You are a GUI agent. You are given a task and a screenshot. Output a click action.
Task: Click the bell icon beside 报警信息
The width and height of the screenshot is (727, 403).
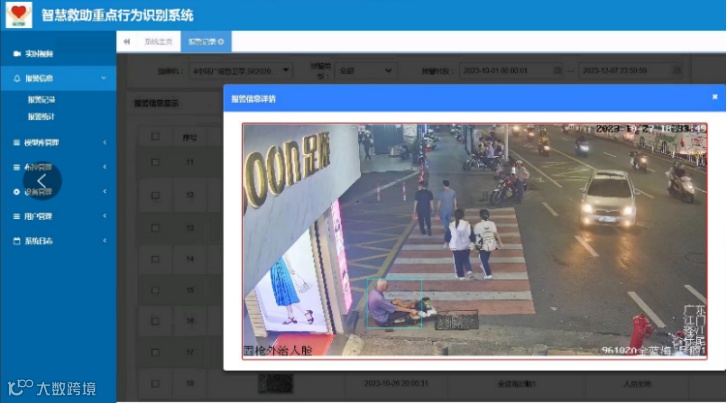click(x=17, y=78)
